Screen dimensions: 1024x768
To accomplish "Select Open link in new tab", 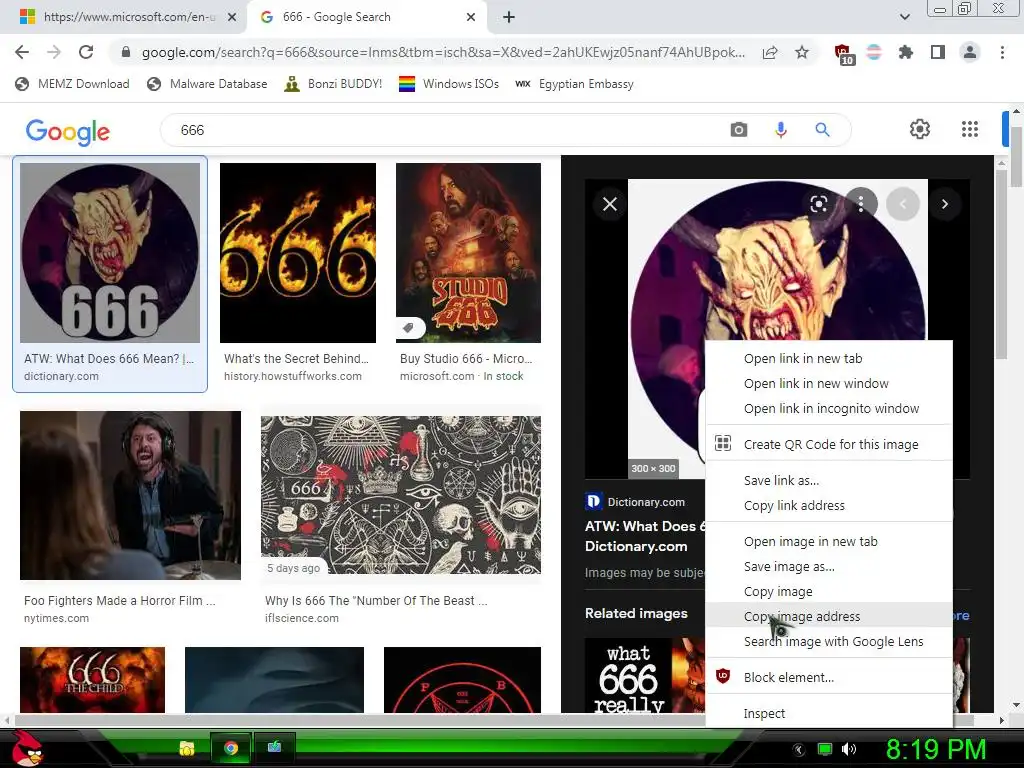I will [829, 359].
